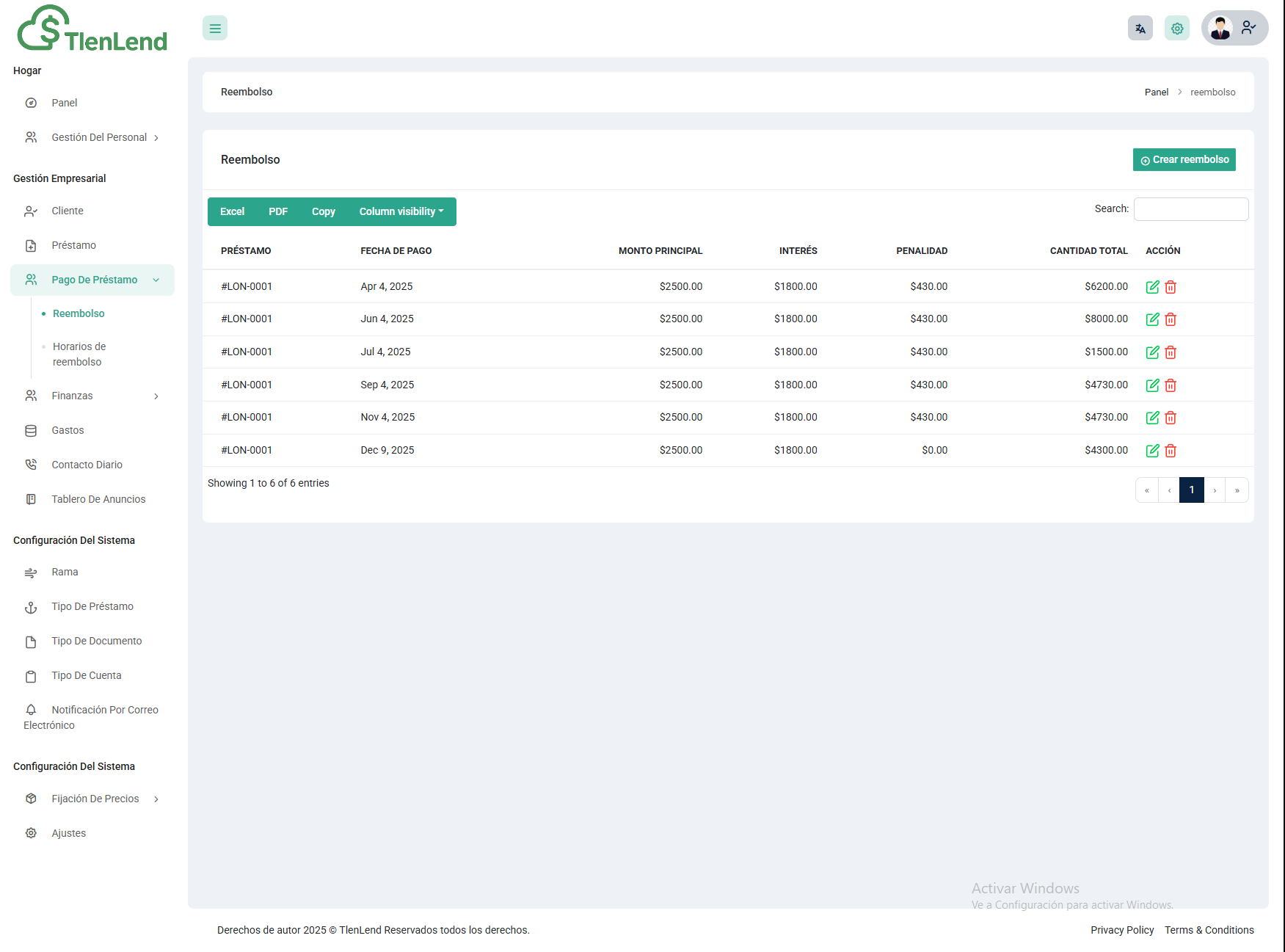This screenshot has height=952, width=1285.
Task: Open Horarios de reembolso page
Action: coord(79,354)
